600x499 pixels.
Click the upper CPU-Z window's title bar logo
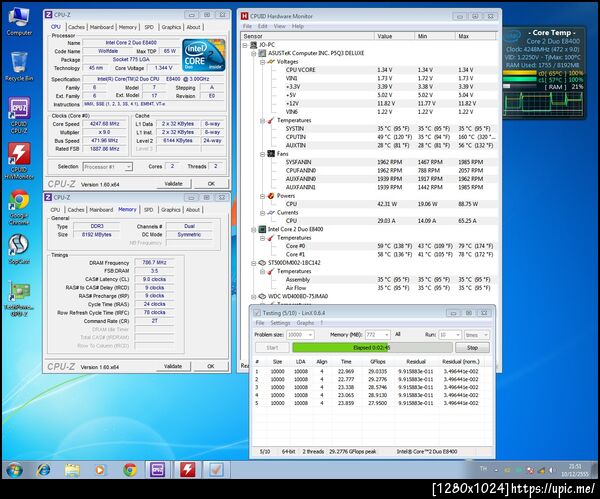pyautogui.click(x=49, y=15)
